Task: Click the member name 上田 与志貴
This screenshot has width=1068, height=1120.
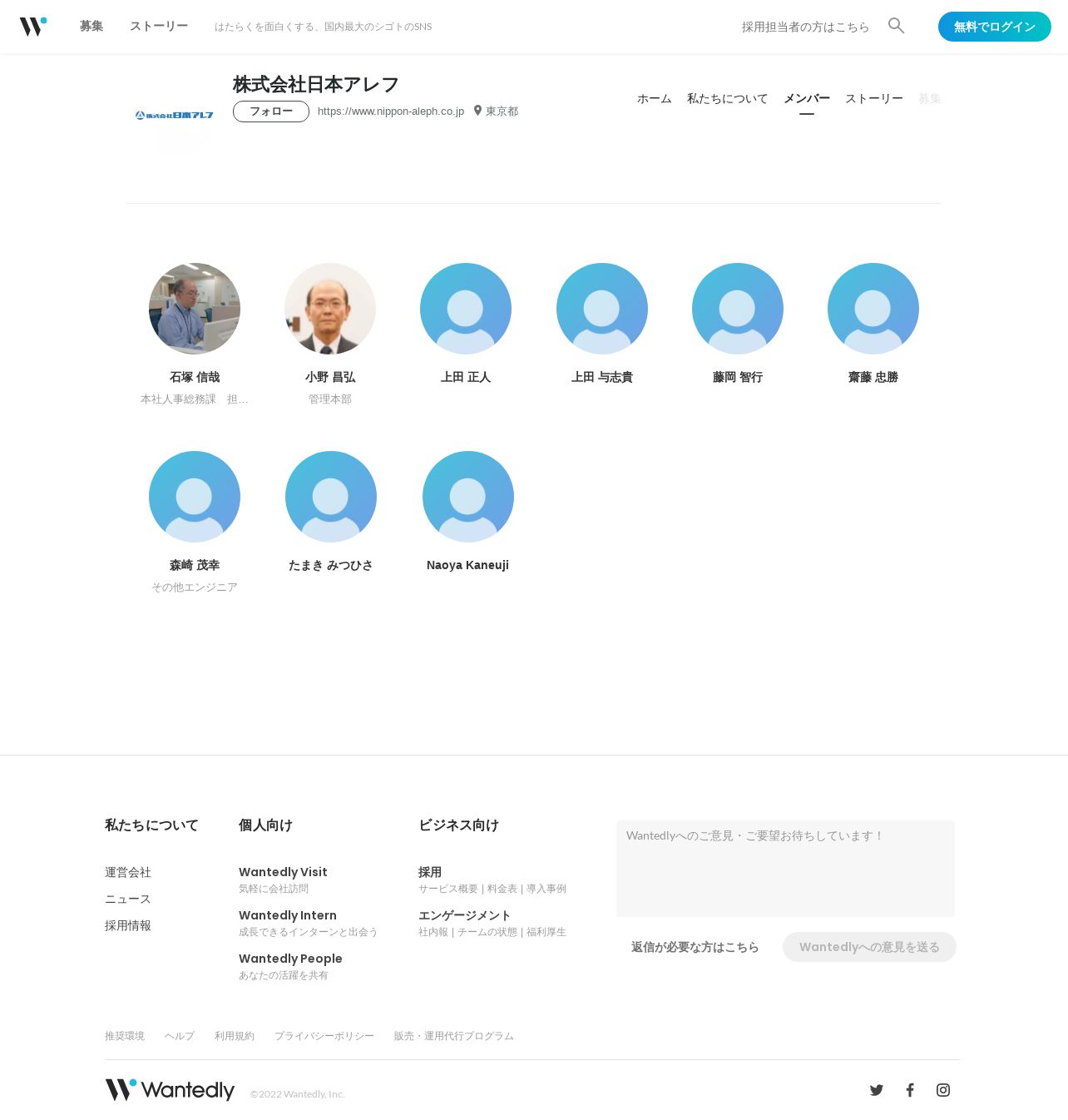Action: (x=602, y=377)
